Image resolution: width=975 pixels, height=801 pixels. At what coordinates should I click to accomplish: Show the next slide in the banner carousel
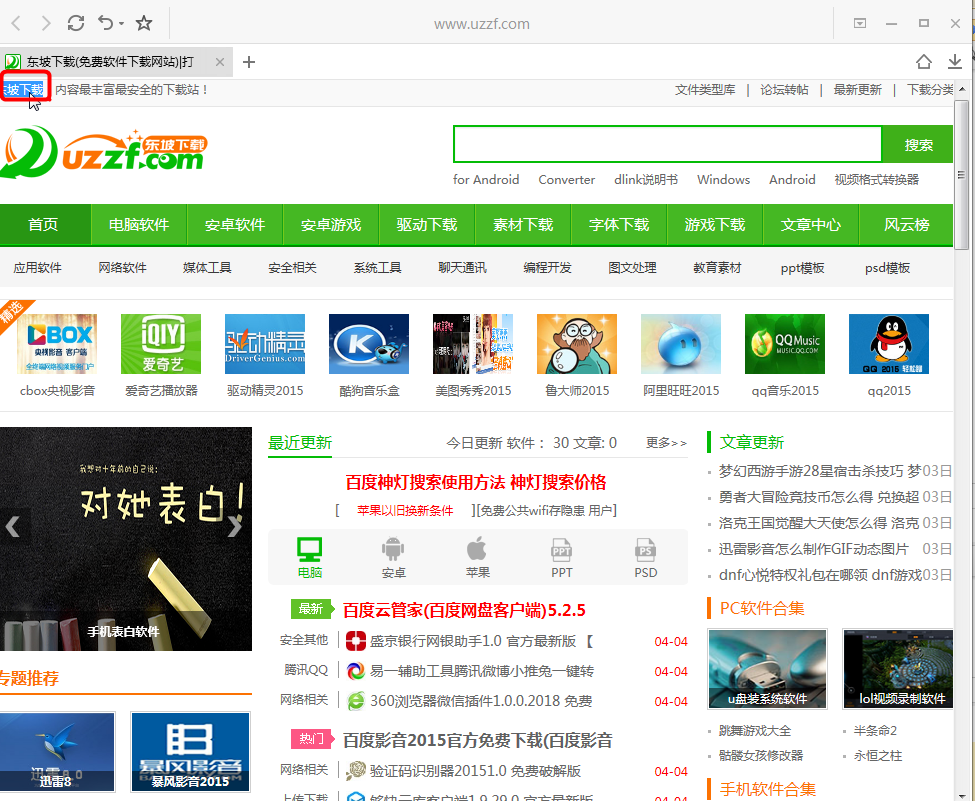235,526
